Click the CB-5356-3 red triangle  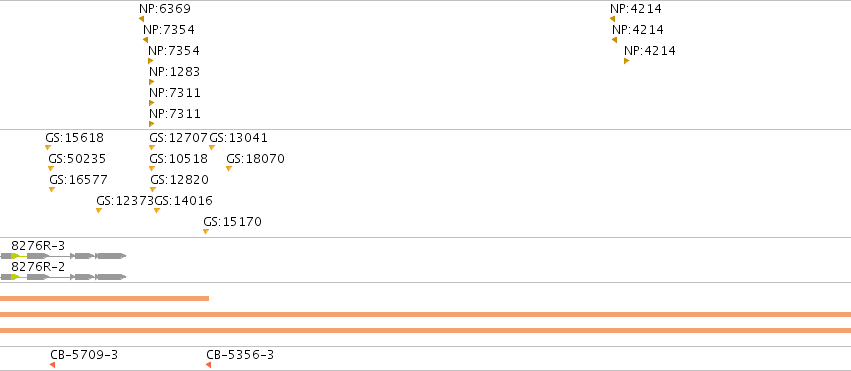pos(208,365)
